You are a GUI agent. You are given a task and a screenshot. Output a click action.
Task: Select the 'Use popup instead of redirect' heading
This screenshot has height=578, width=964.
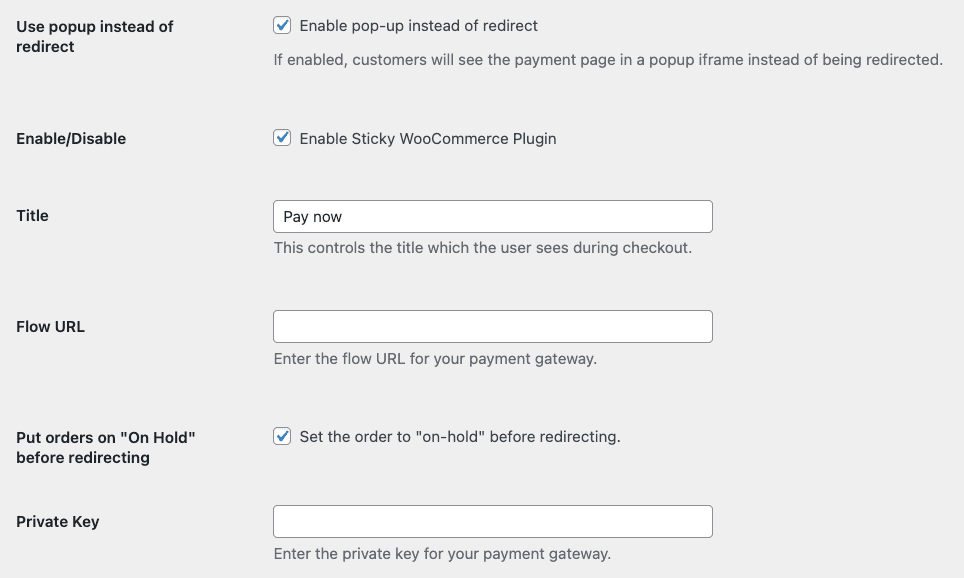click(x=95, y=36)
